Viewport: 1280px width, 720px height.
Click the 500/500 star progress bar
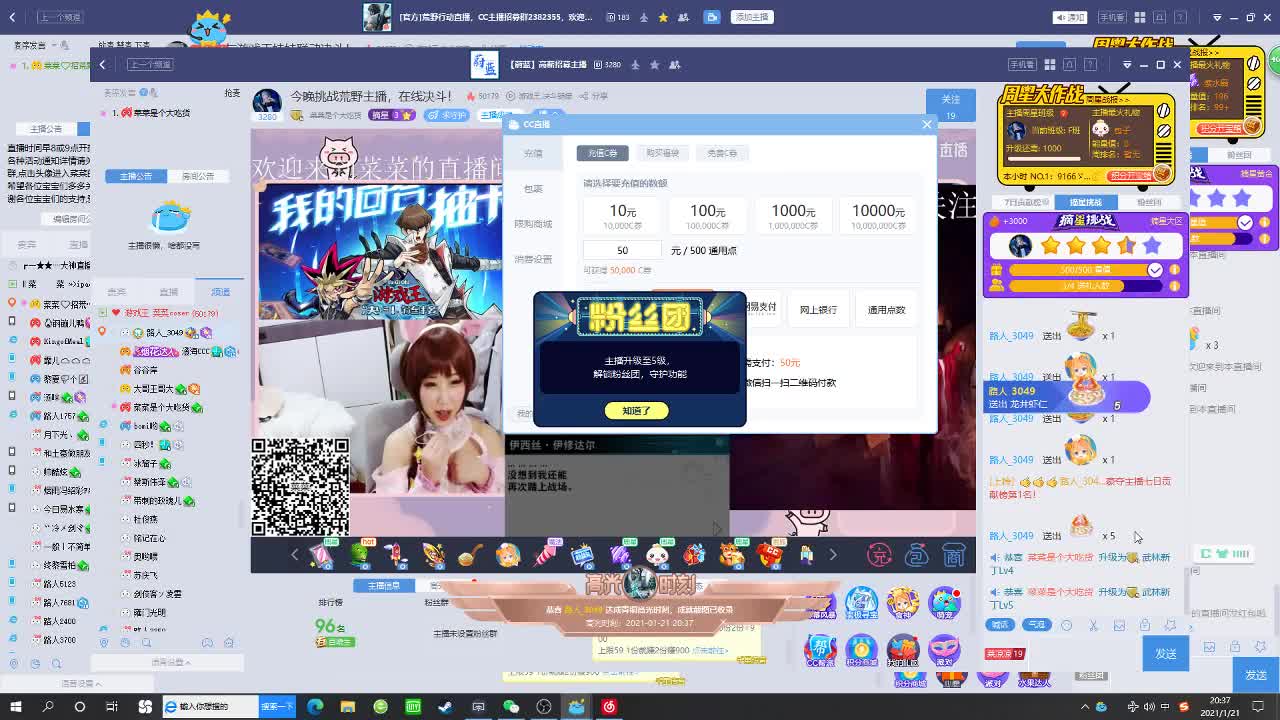pos(1085,270)
